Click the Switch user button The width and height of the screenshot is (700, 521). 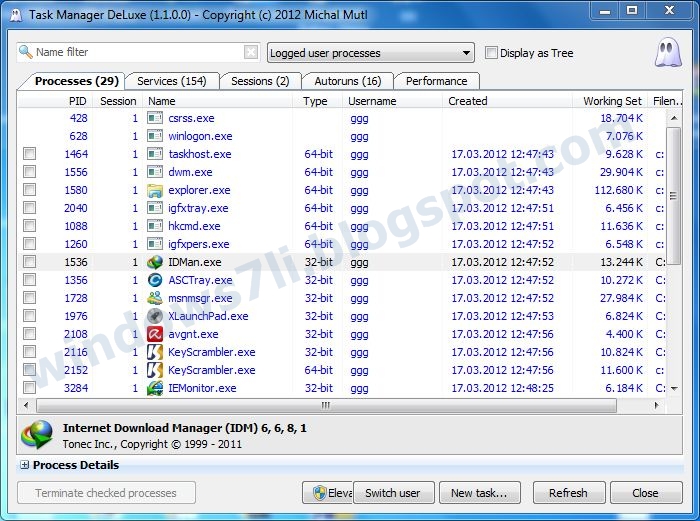pyautogui.click(x=394, y=493)
